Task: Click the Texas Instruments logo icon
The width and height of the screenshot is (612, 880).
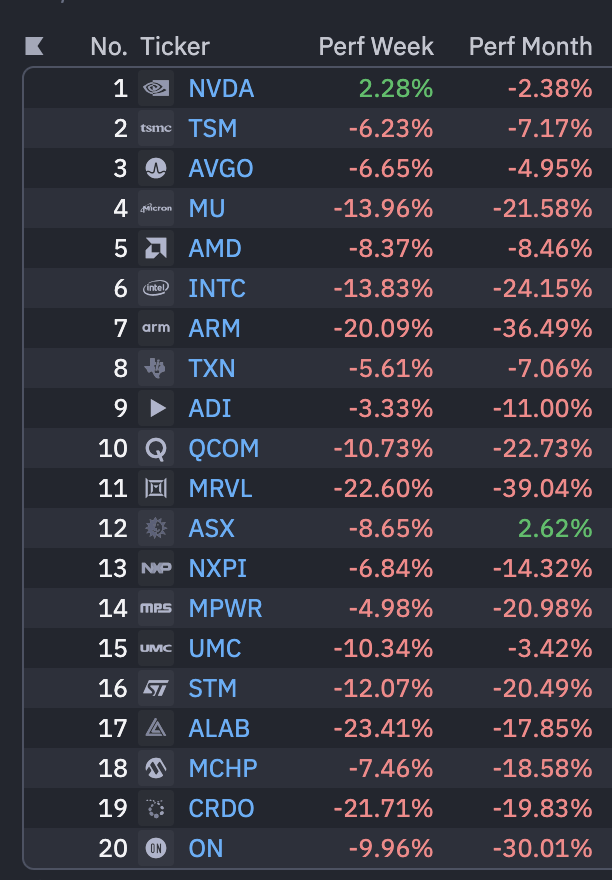Action: 156,368
